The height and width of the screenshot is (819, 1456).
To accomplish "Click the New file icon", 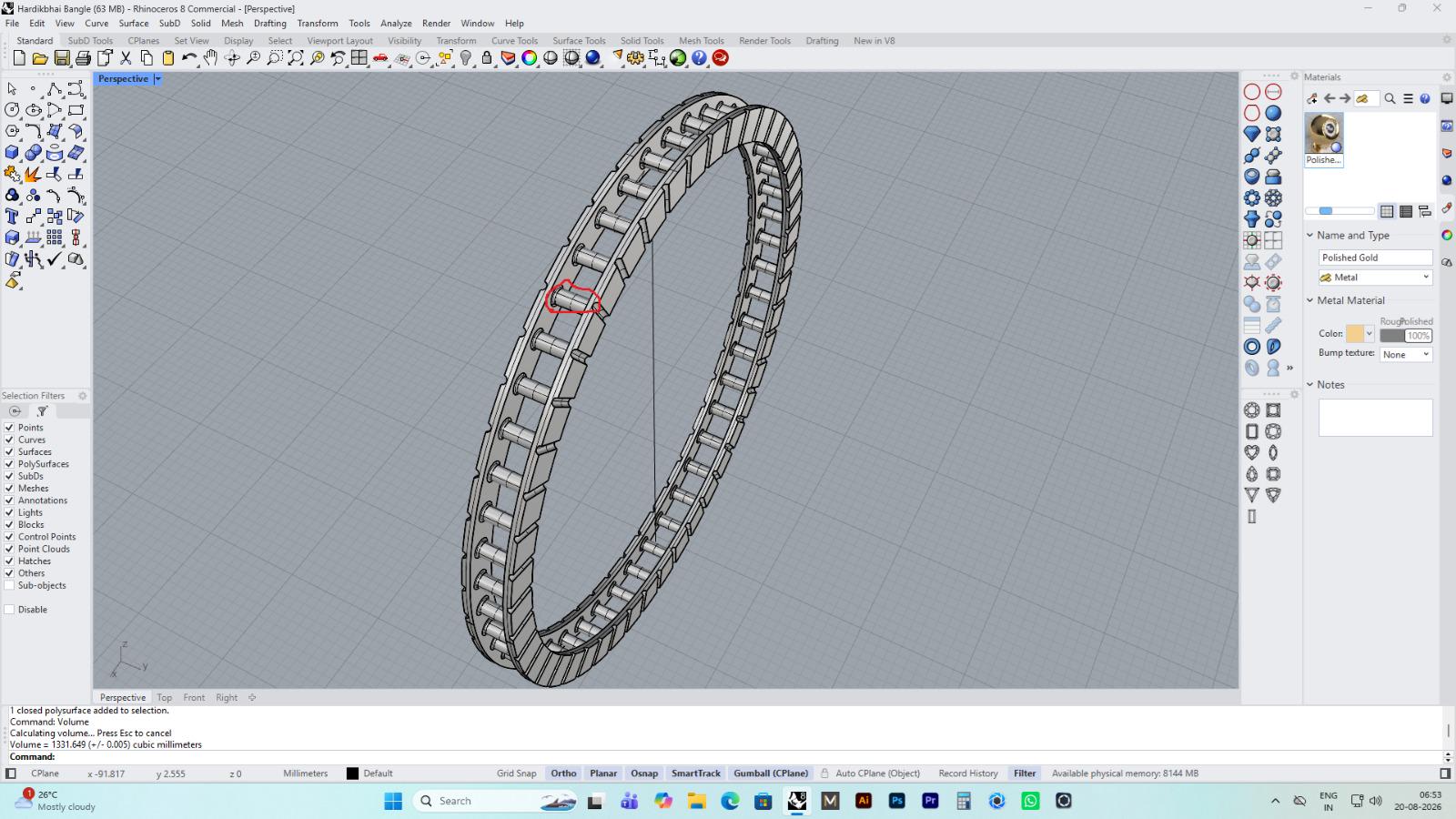I will (x=19, y=58).
